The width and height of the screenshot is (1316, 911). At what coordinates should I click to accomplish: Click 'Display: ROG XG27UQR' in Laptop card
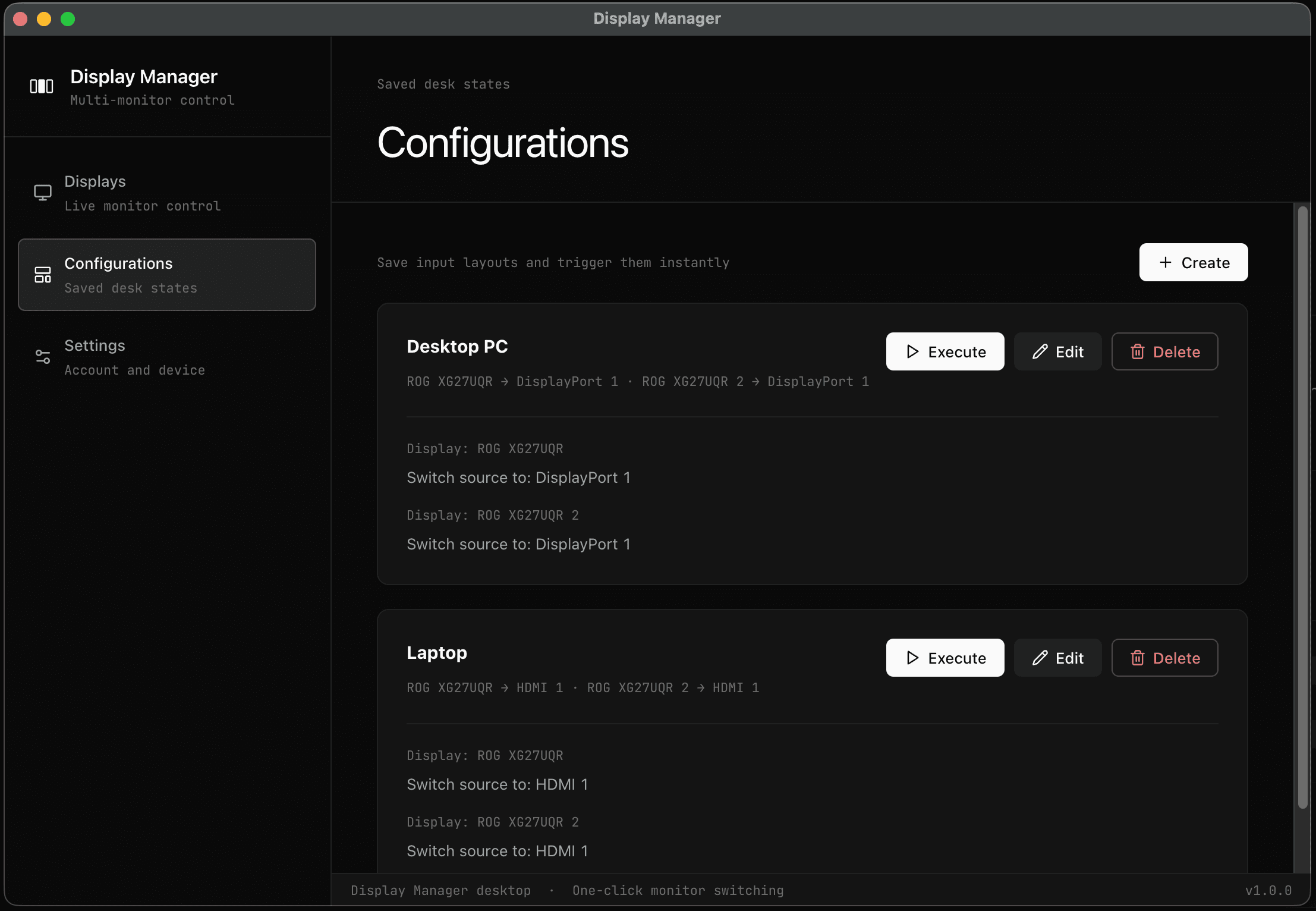[485, 756]
